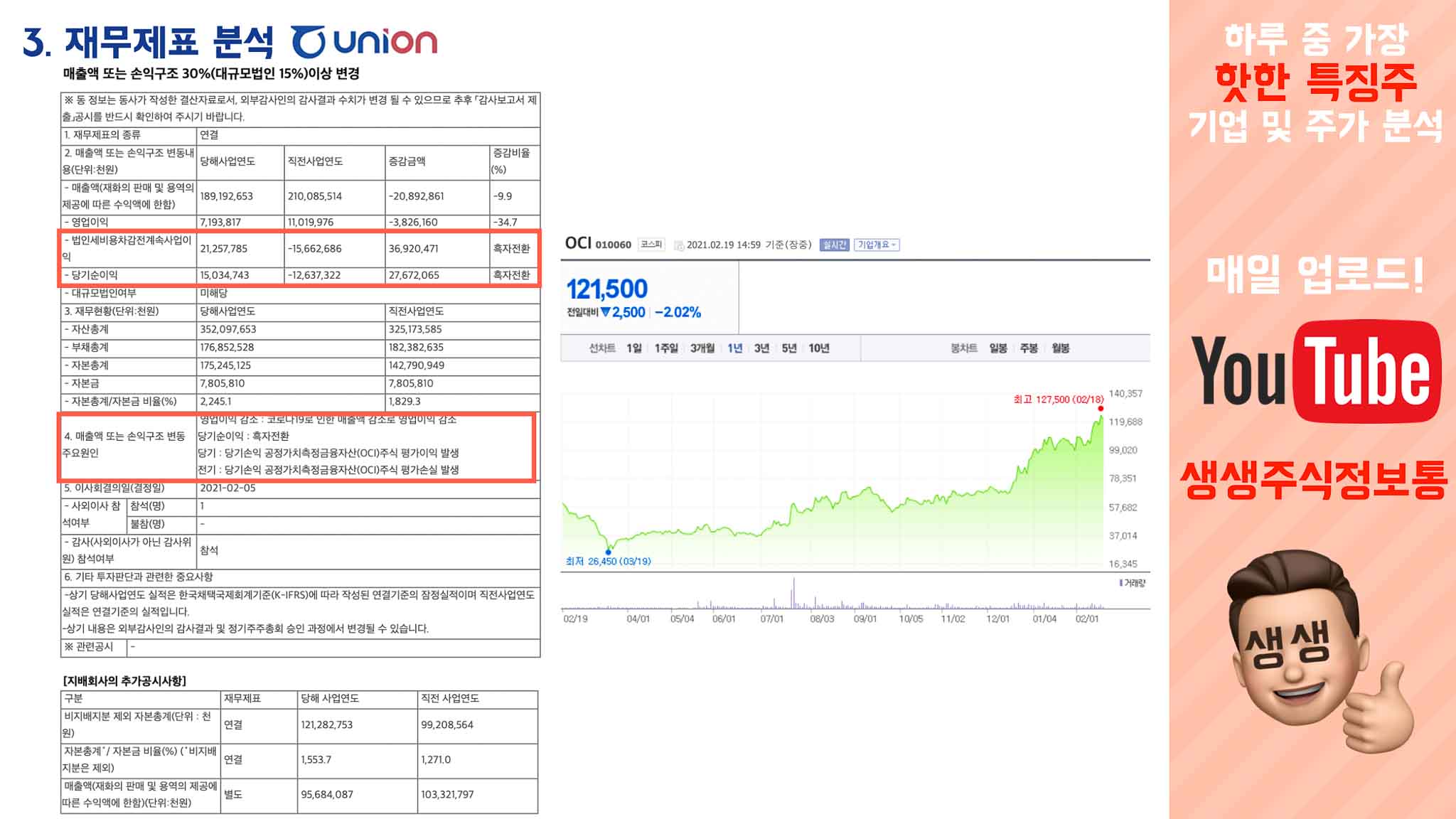Select the 1년 chart period

point(734,348)
